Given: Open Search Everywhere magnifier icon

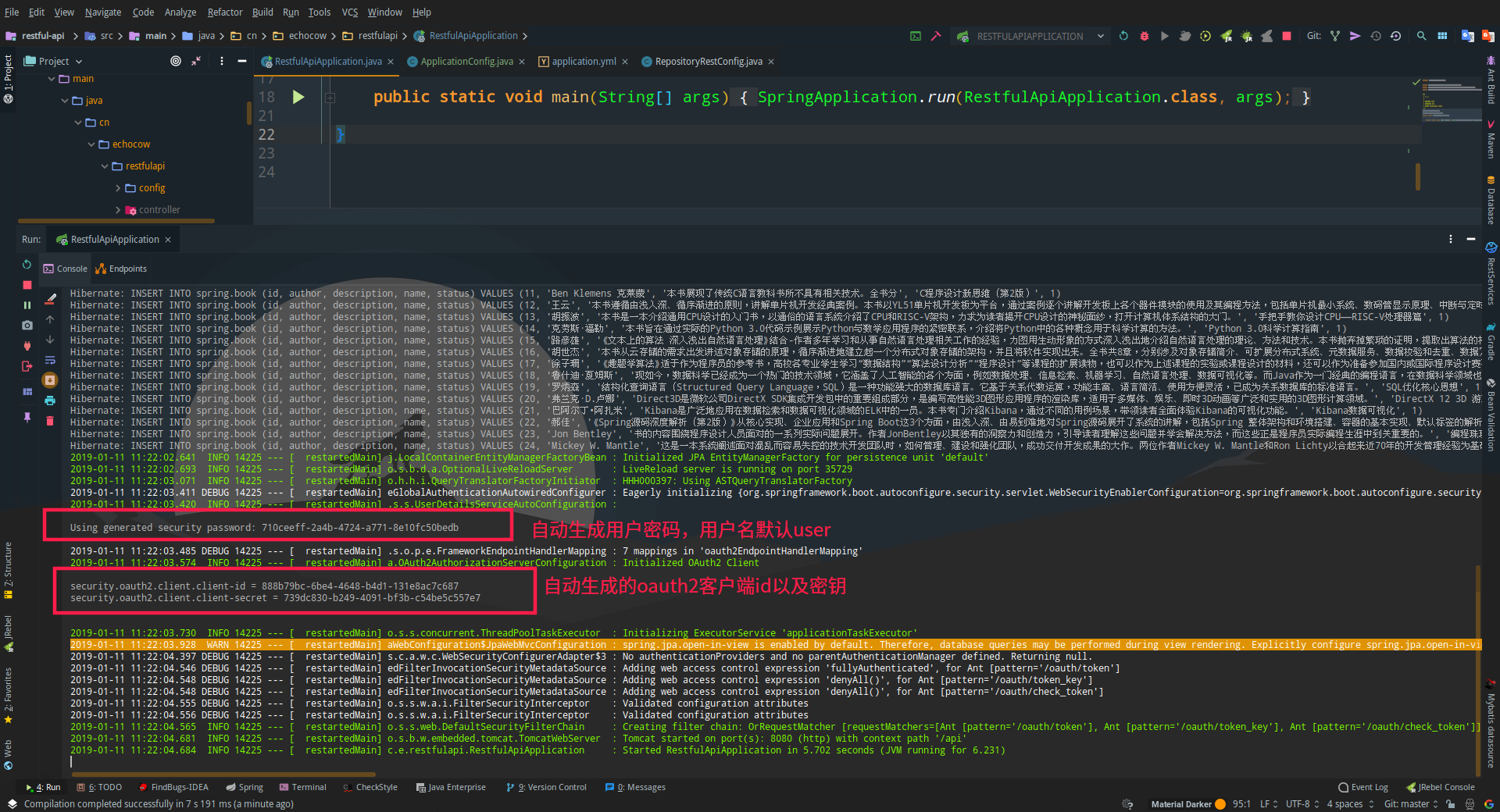Looking at the screenshot, I should click(x=1421, y=36).
